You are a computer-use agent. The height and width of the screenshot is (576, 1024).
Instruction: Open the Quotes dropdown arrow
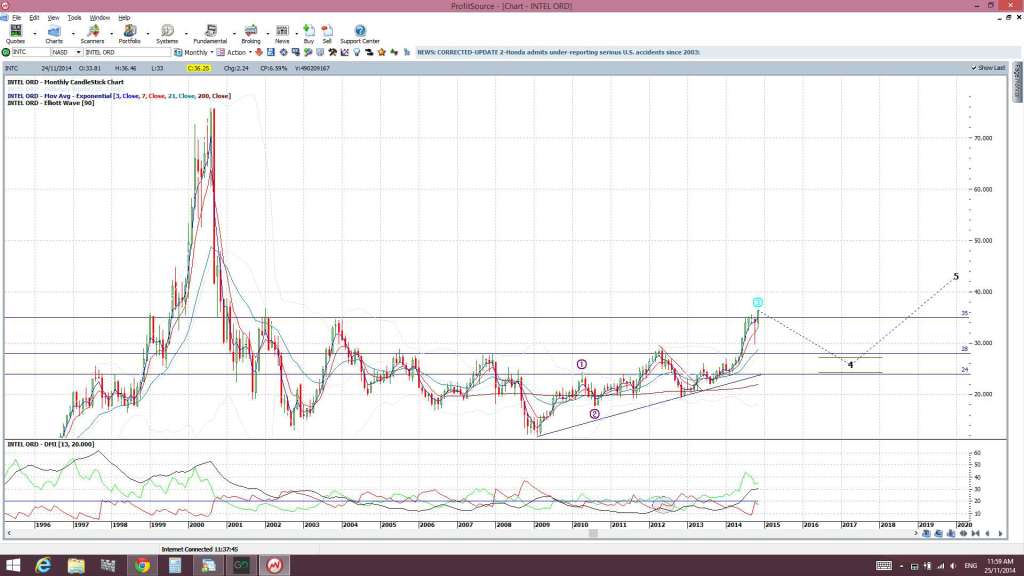[35, 33]
